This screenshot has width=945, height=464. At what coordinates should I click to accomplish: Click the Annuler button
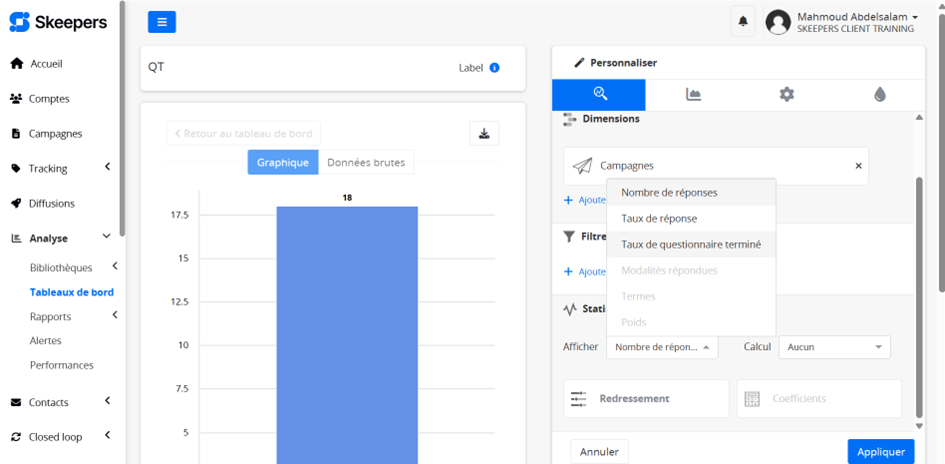coord(599,452)
